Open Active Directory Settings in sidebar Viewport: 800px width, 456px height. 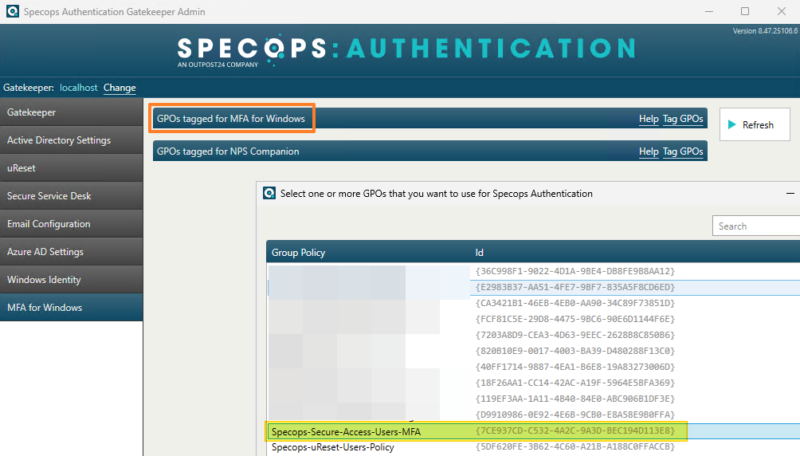pos(71,140)
